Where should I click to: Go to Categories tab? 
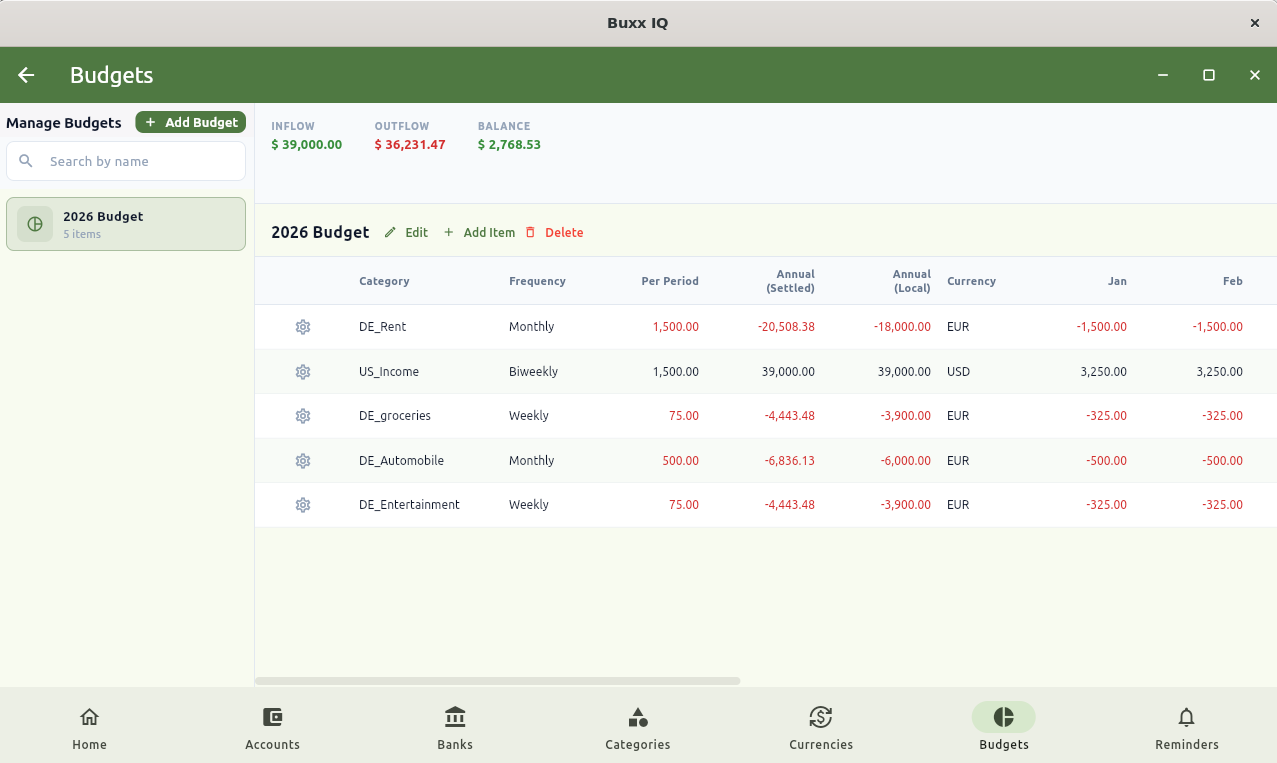click(x=638, y=728)
